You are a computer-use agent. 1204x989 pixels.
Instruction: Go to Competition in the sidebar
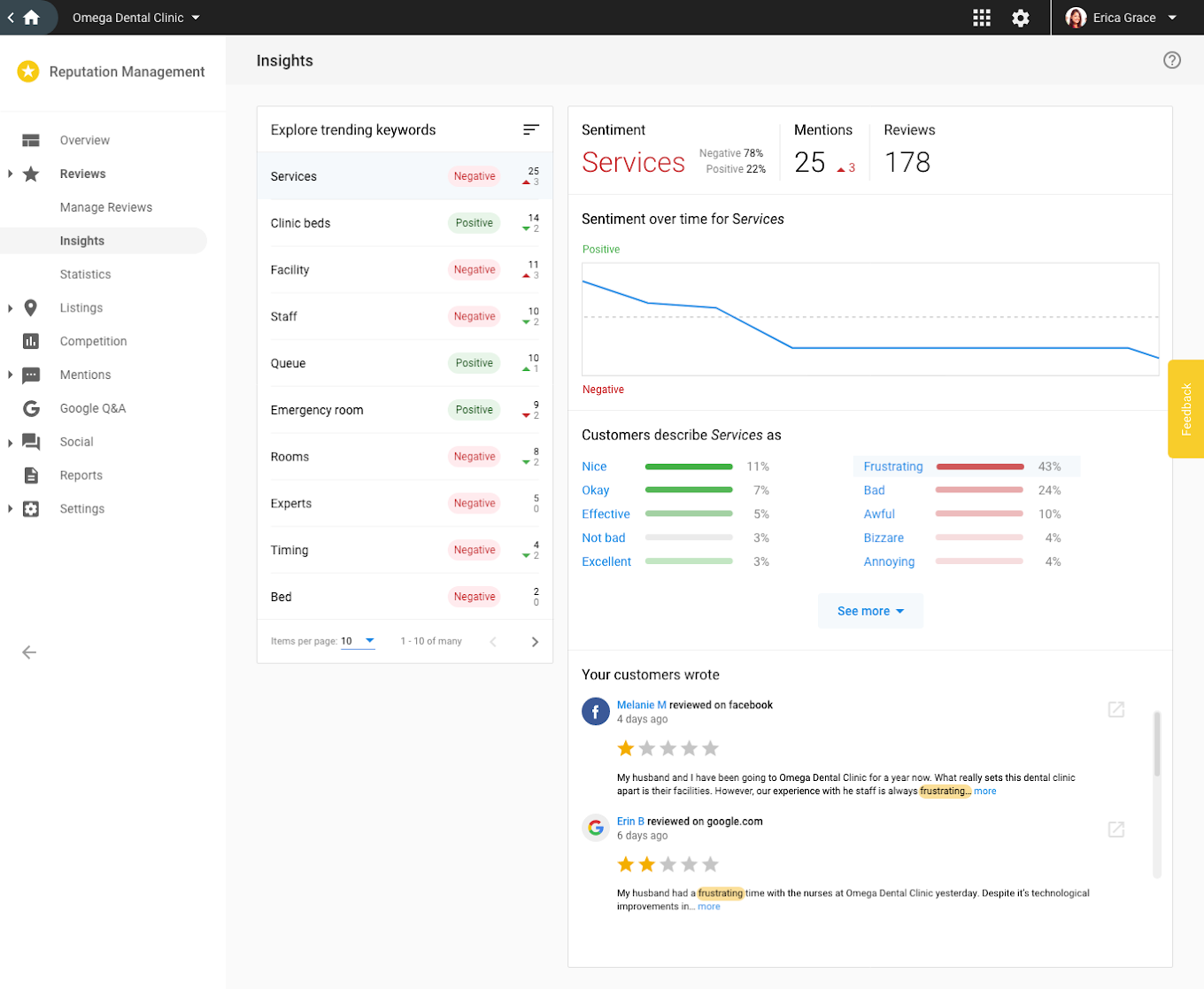pos(93,342)
